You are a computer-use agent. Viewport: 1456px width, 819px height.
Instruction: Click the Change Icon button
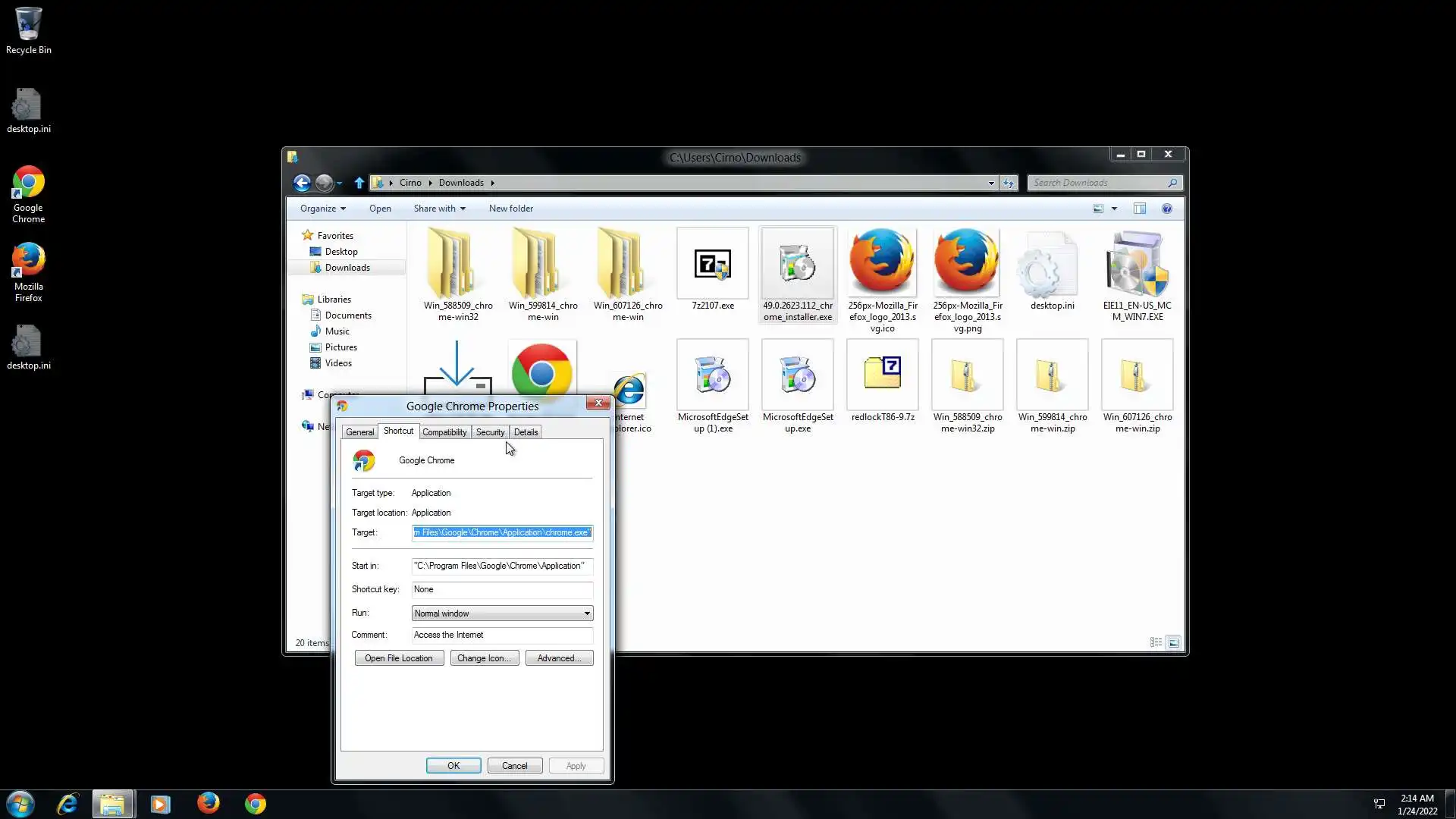(x=484, y=658)
